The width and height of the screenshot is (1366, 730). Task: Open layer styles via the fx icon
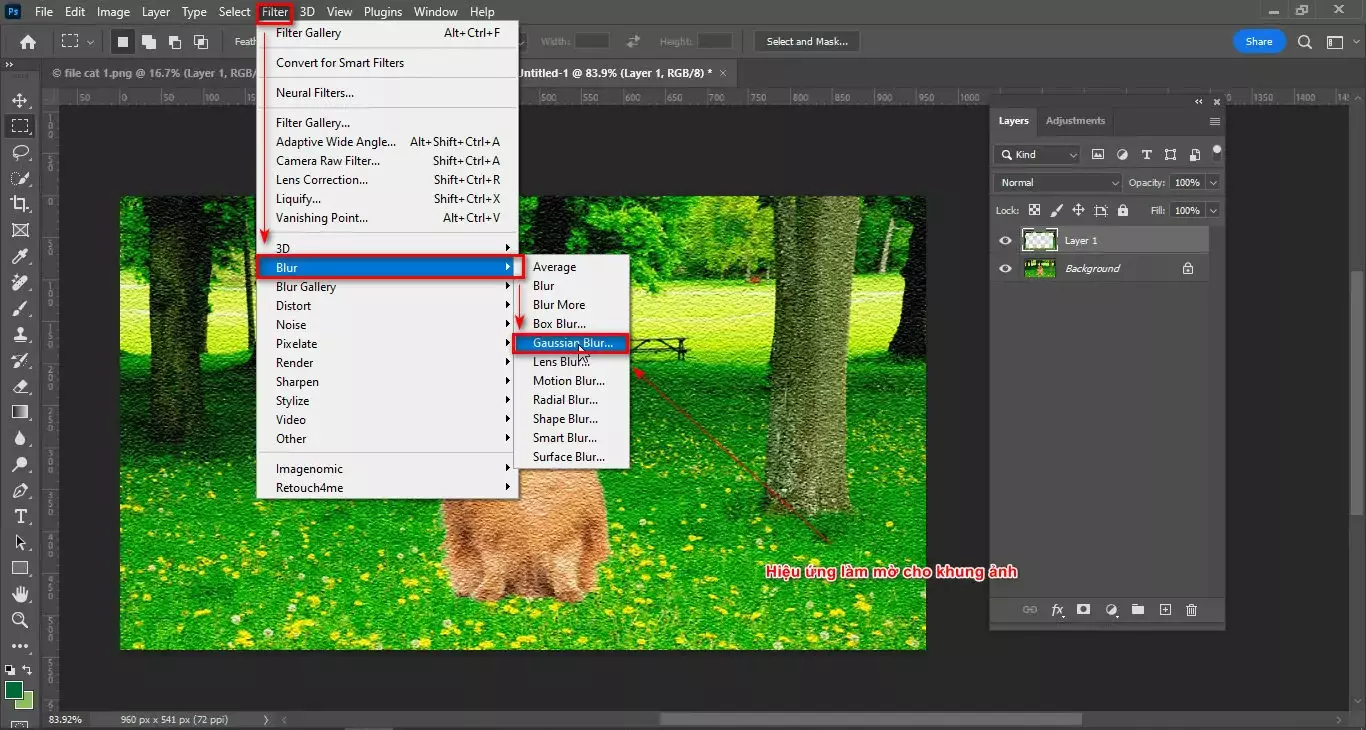tap(1056, 610)
